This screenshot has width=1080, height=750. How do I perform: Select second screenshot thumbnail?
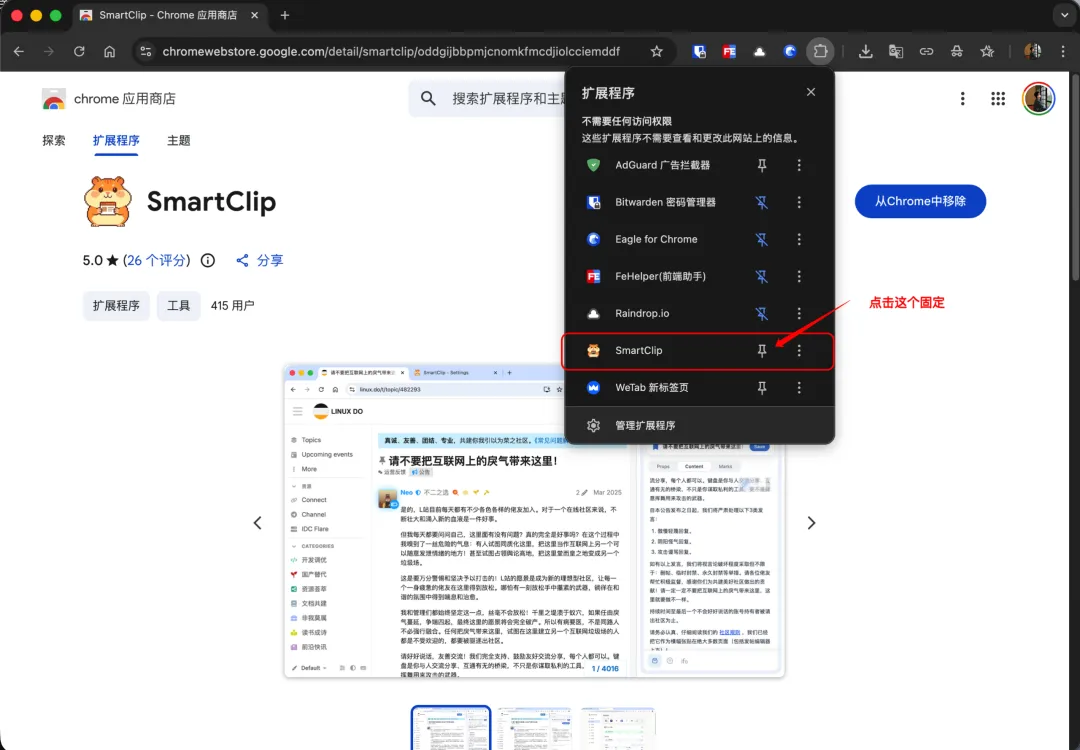(534, 729)
